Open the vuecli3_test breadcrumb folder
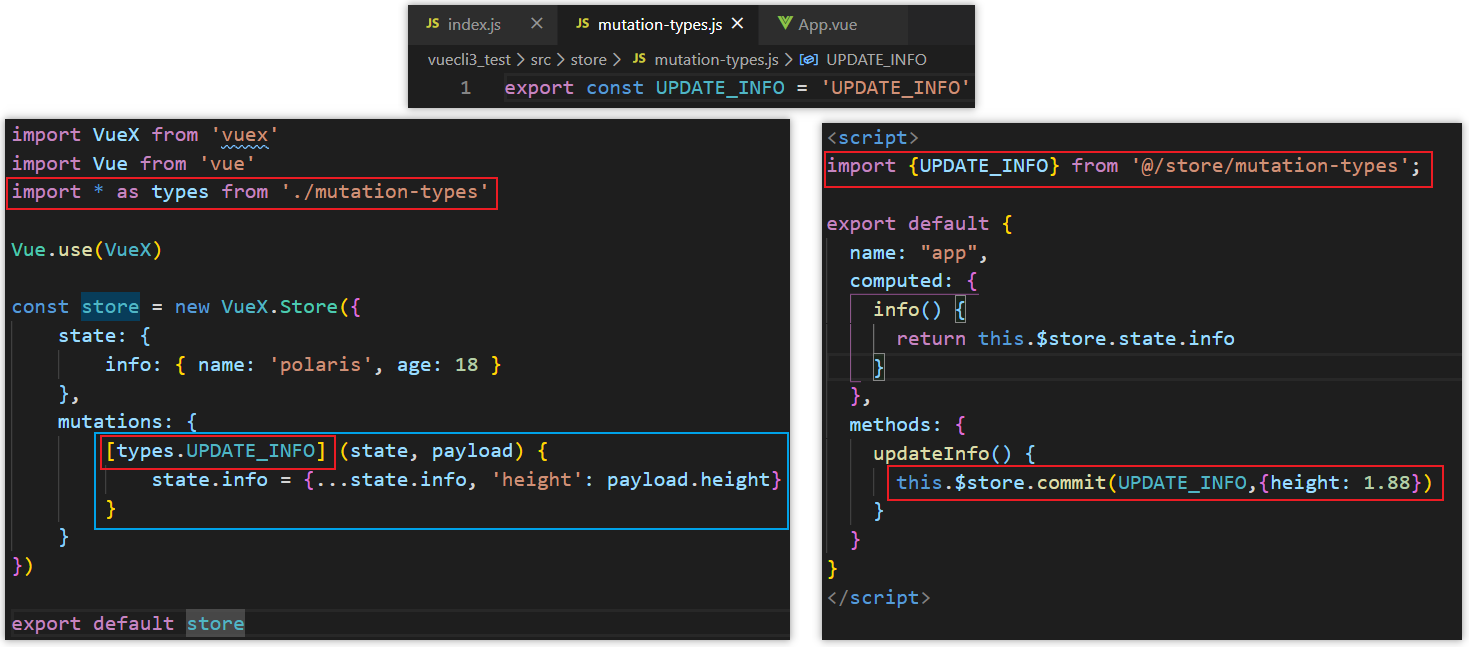 pyautogui.click(x=469, y=60)
